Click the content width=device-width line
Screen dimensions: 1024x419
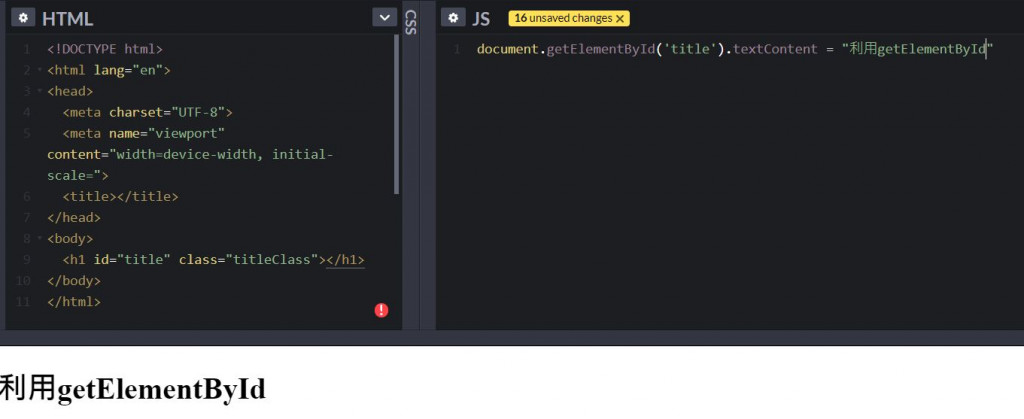[x=190, y=155]
